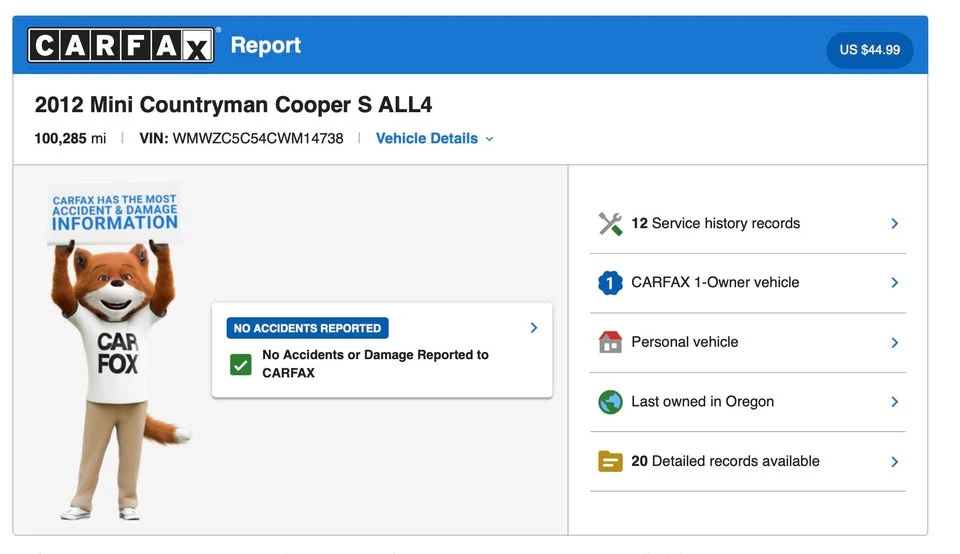The image size is (960, 554).
Task: Click the 100,285 mi mileage text
Action: pos(70,138)
